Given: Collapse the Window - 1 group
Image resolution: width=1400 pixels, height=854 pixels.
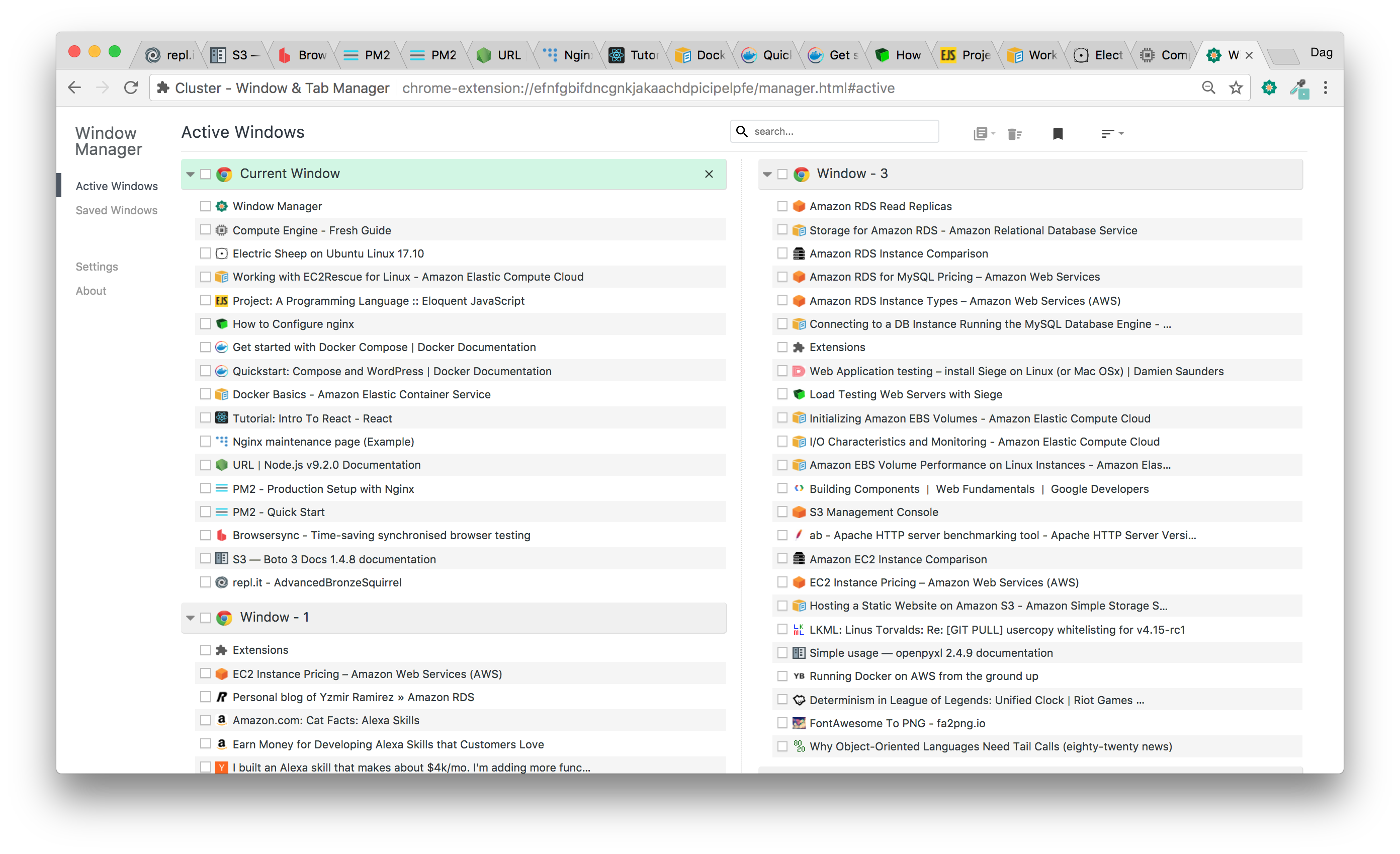Looking at the screenshot, I should pyautogui.click(x=191, y=618).
